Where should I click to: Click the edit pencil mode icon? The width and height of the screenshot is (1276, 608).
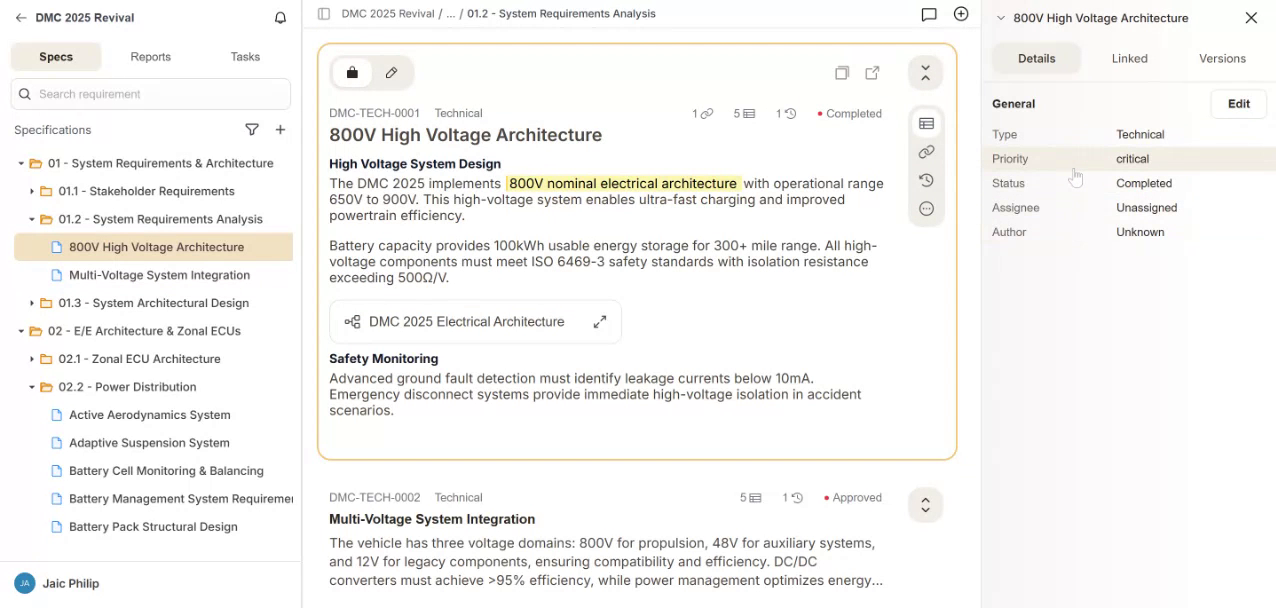click(391, 73)
